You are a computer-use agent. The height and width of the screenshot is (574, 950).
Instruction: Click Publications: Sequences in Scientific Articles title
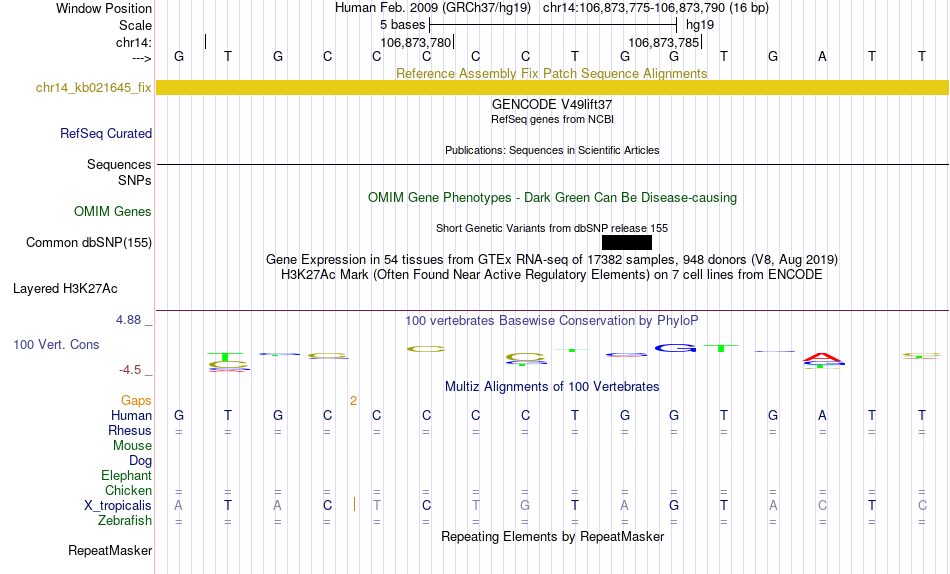(552, 150)
